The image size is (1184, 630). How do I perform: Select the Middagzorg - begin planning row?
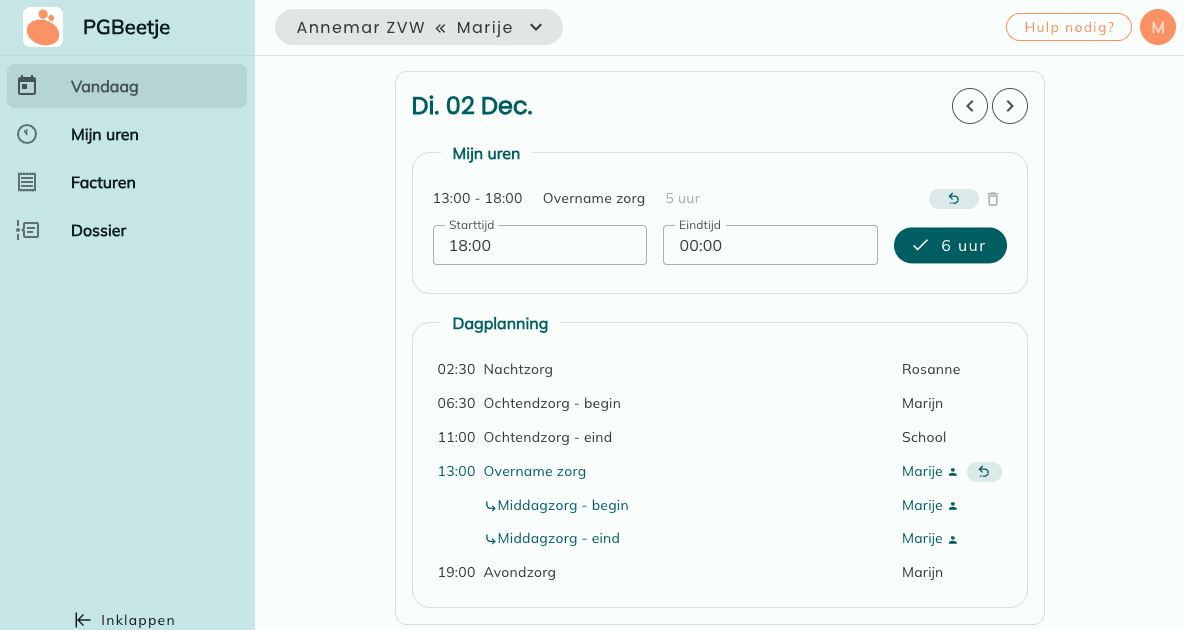click(563, 505)
